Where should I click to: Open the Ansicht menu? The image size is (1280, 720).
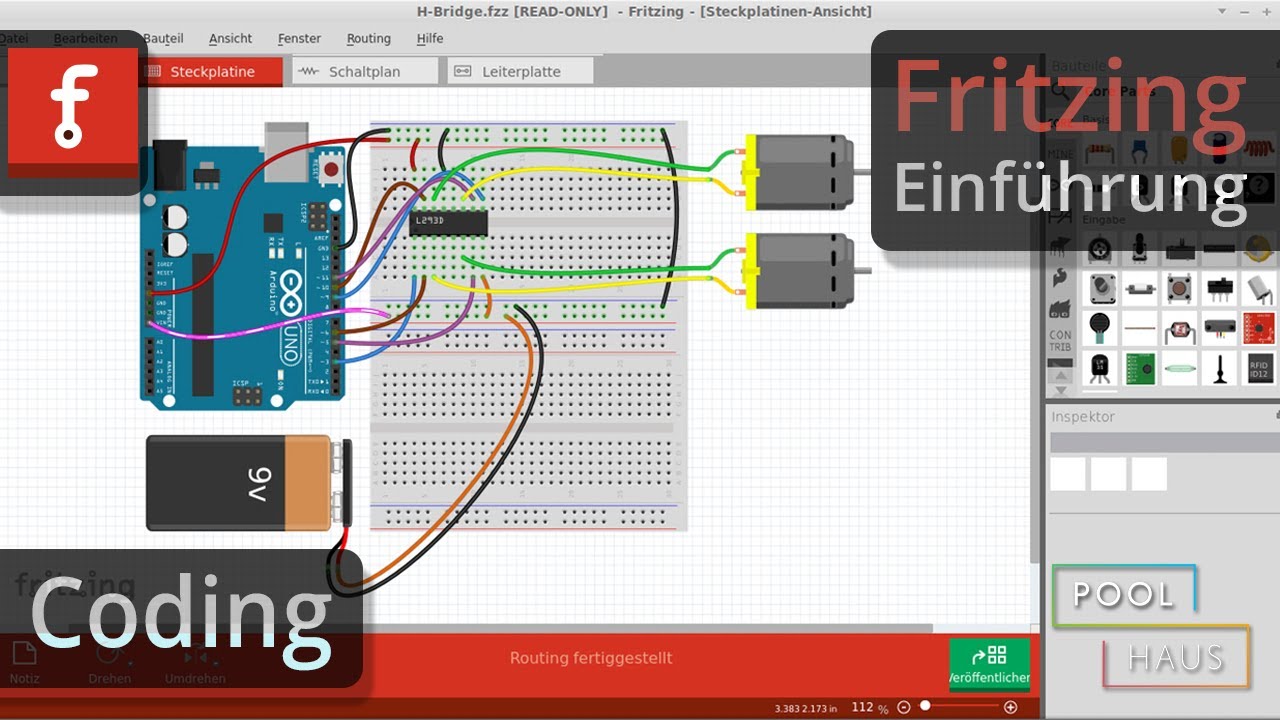tap(230, 38)
